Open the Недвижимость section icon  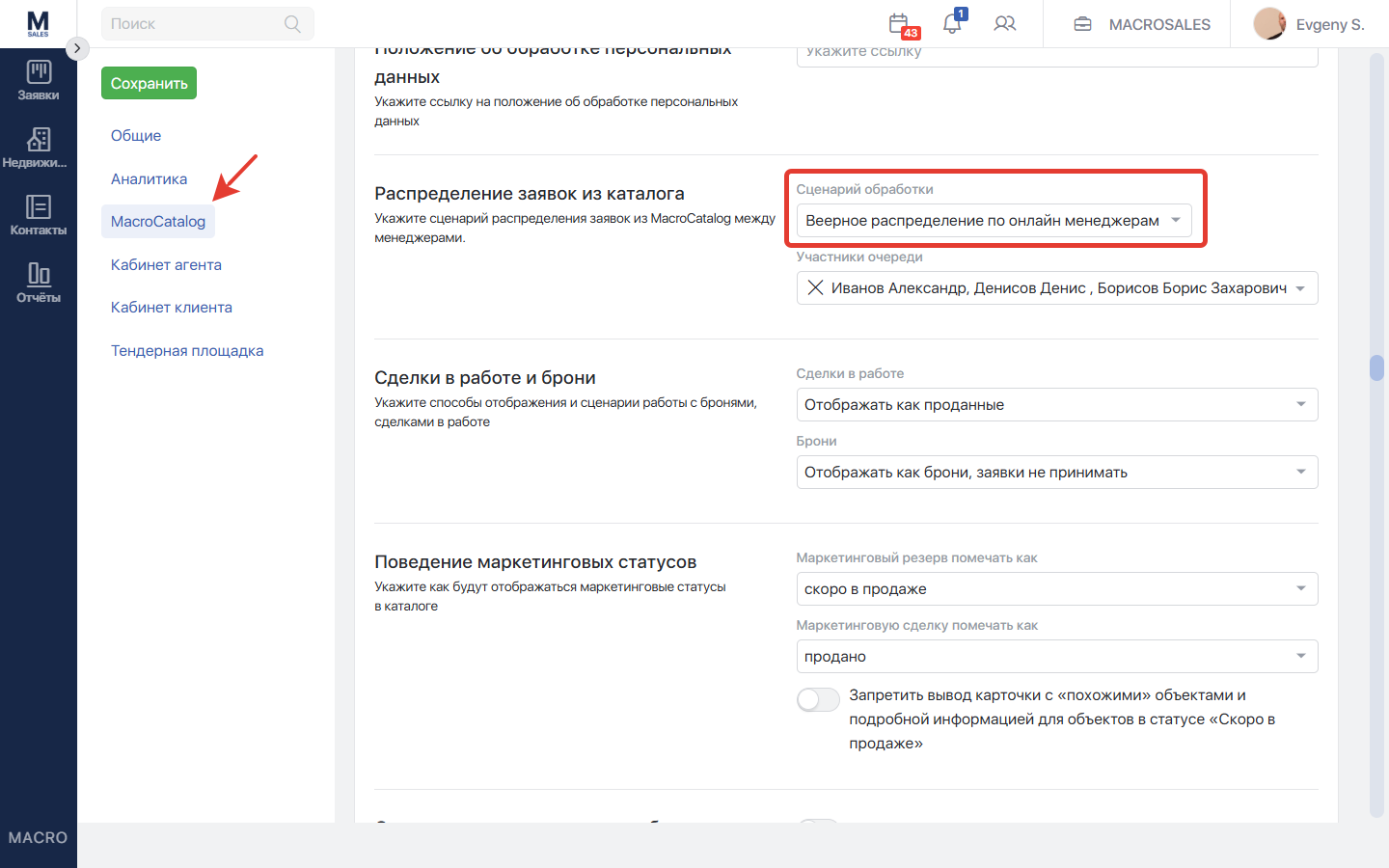click(x=39, y=148)
